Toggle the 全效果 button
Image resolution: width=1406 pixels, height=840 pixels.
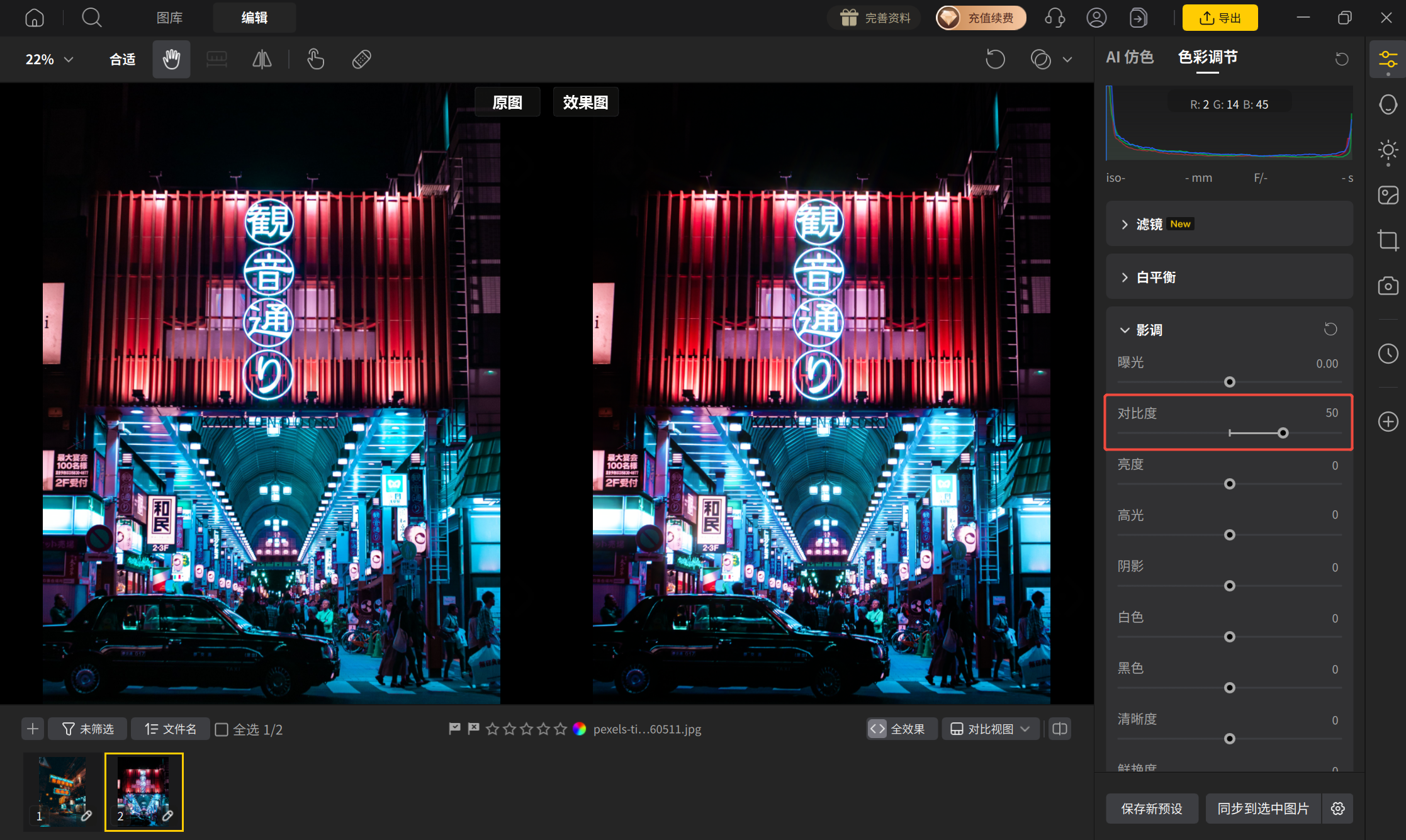coord(901,729)
